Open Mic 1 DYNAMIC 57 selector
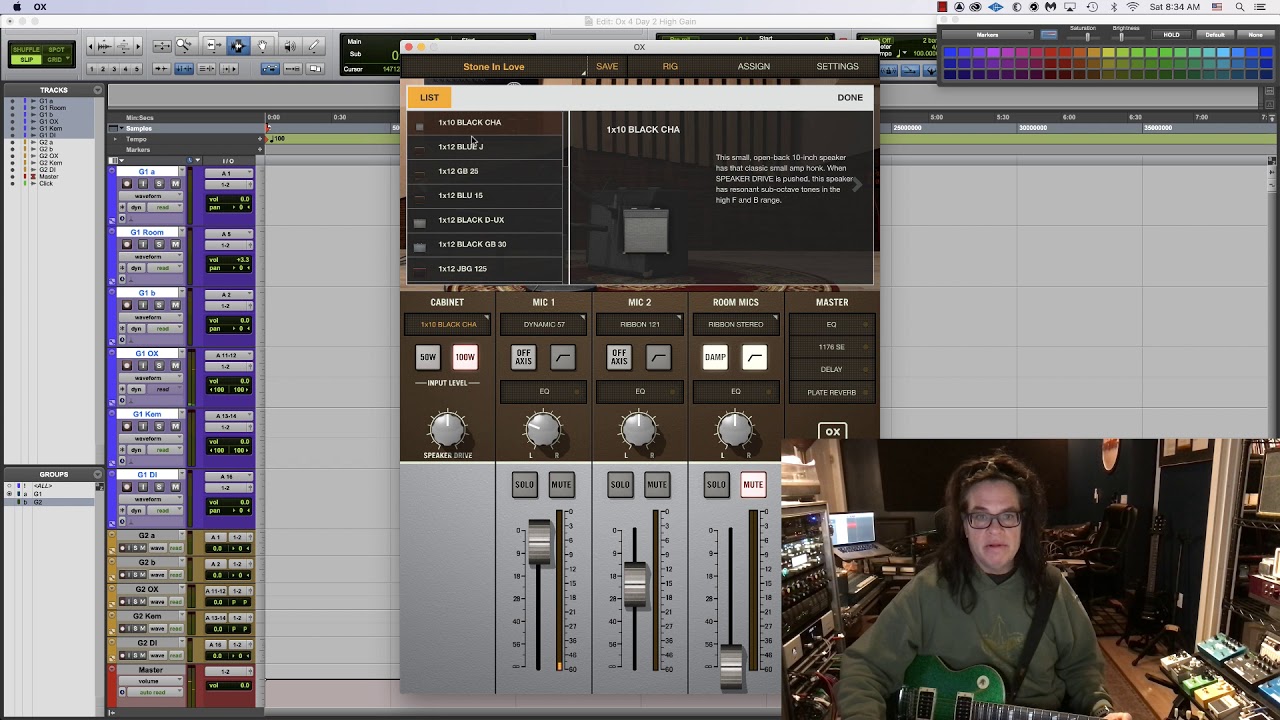 [x=544, y=324]
